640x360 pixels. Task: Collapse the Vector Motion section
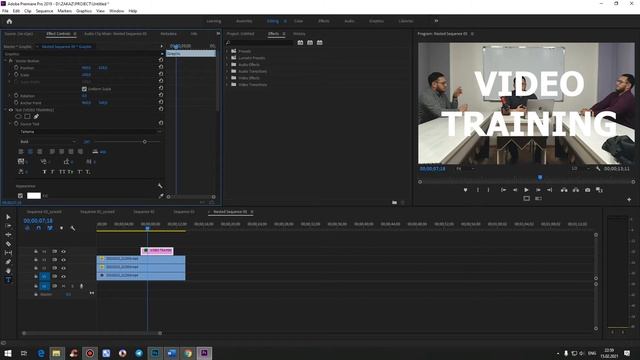coord(6,61)
